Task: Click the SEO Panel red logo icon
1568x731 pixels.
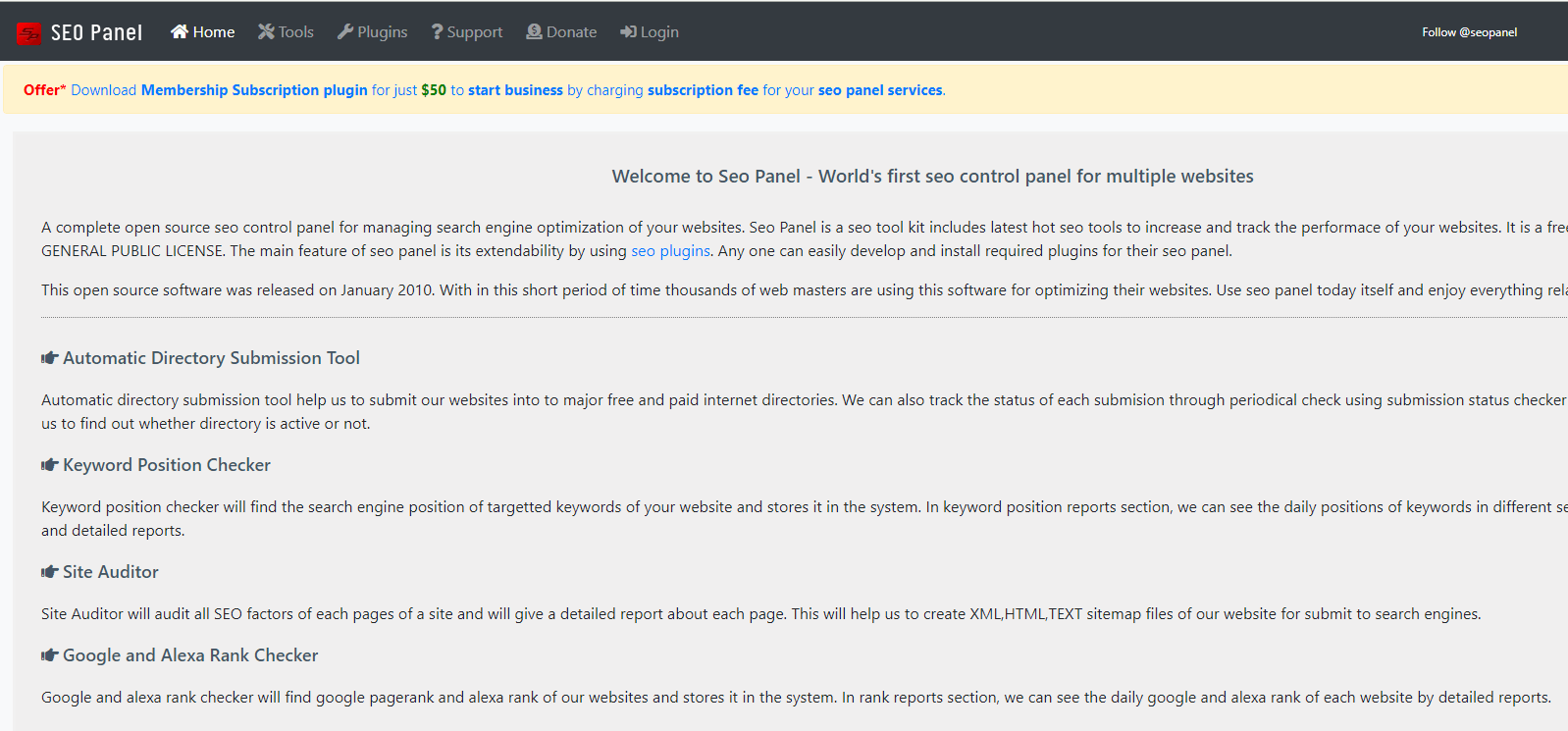Action: click(28, 33)
